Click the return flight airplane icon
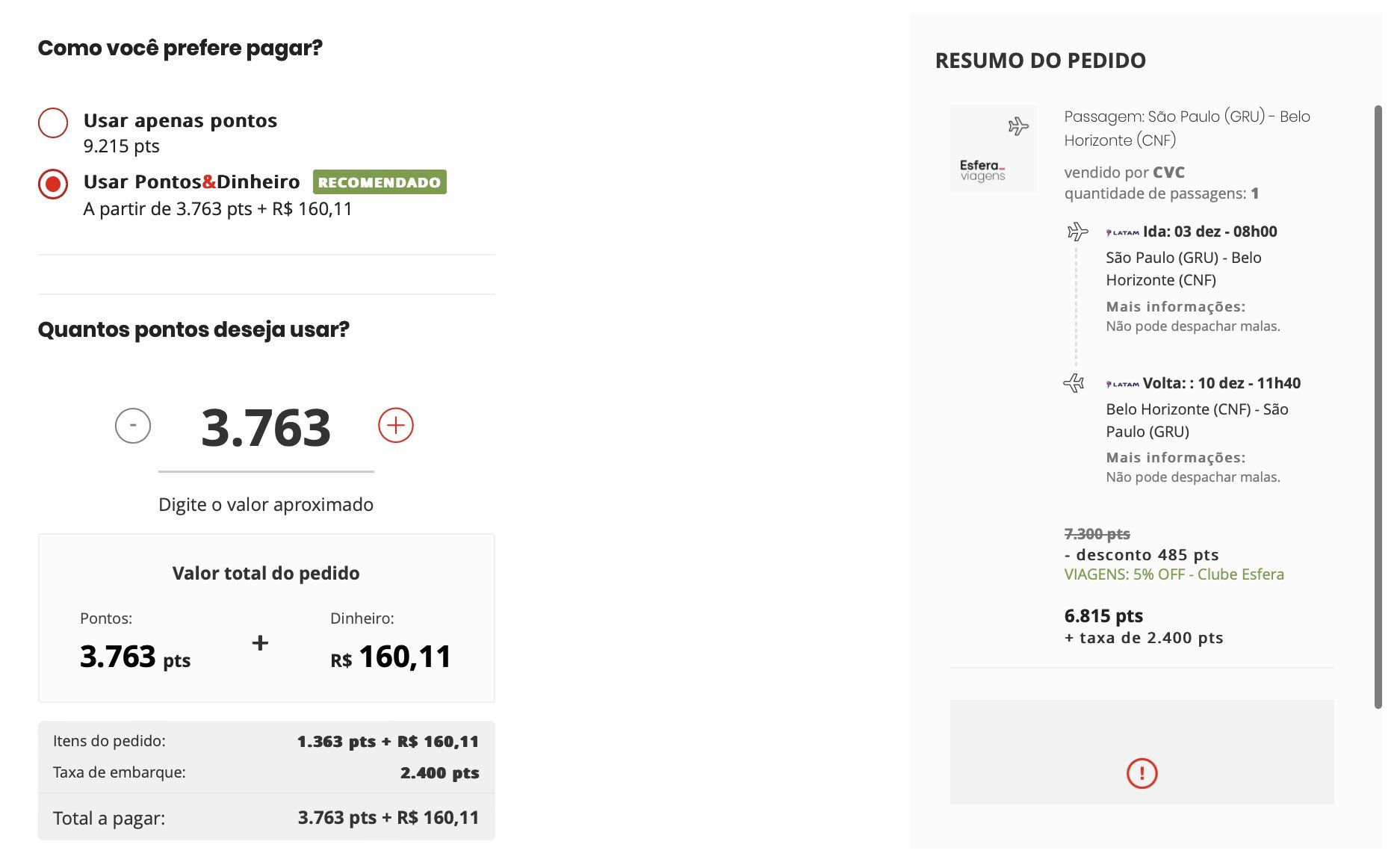The height and width of the screenshot is (859, 1400). pyautogui.click(x=1074, y=383)
